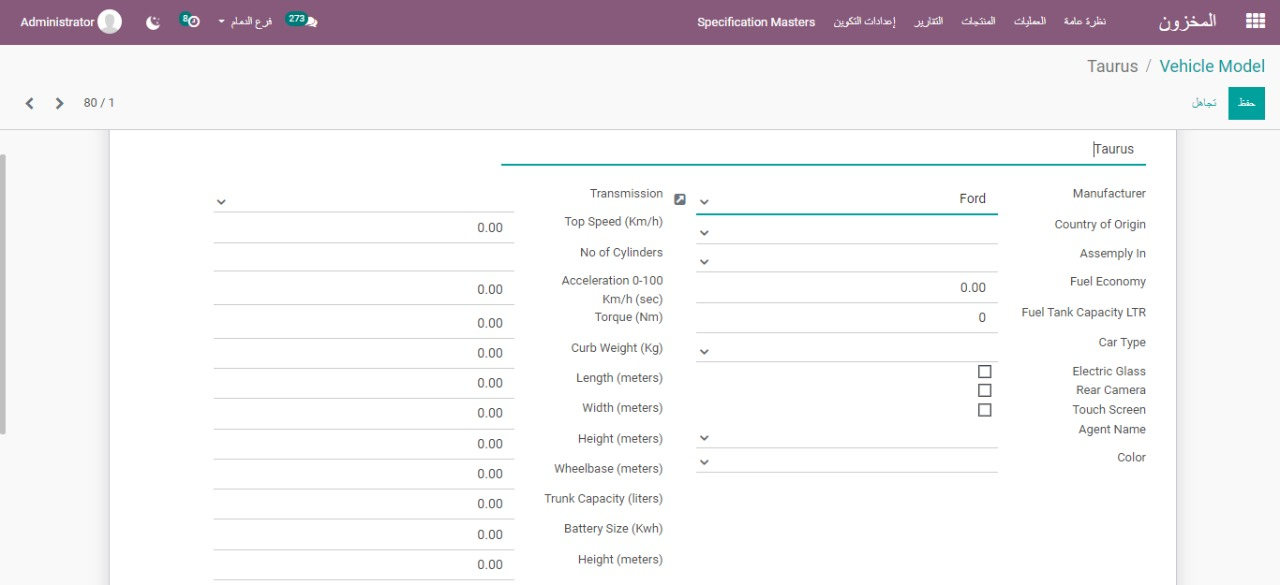Open the conversations icon showing 273

coord(301,21)
